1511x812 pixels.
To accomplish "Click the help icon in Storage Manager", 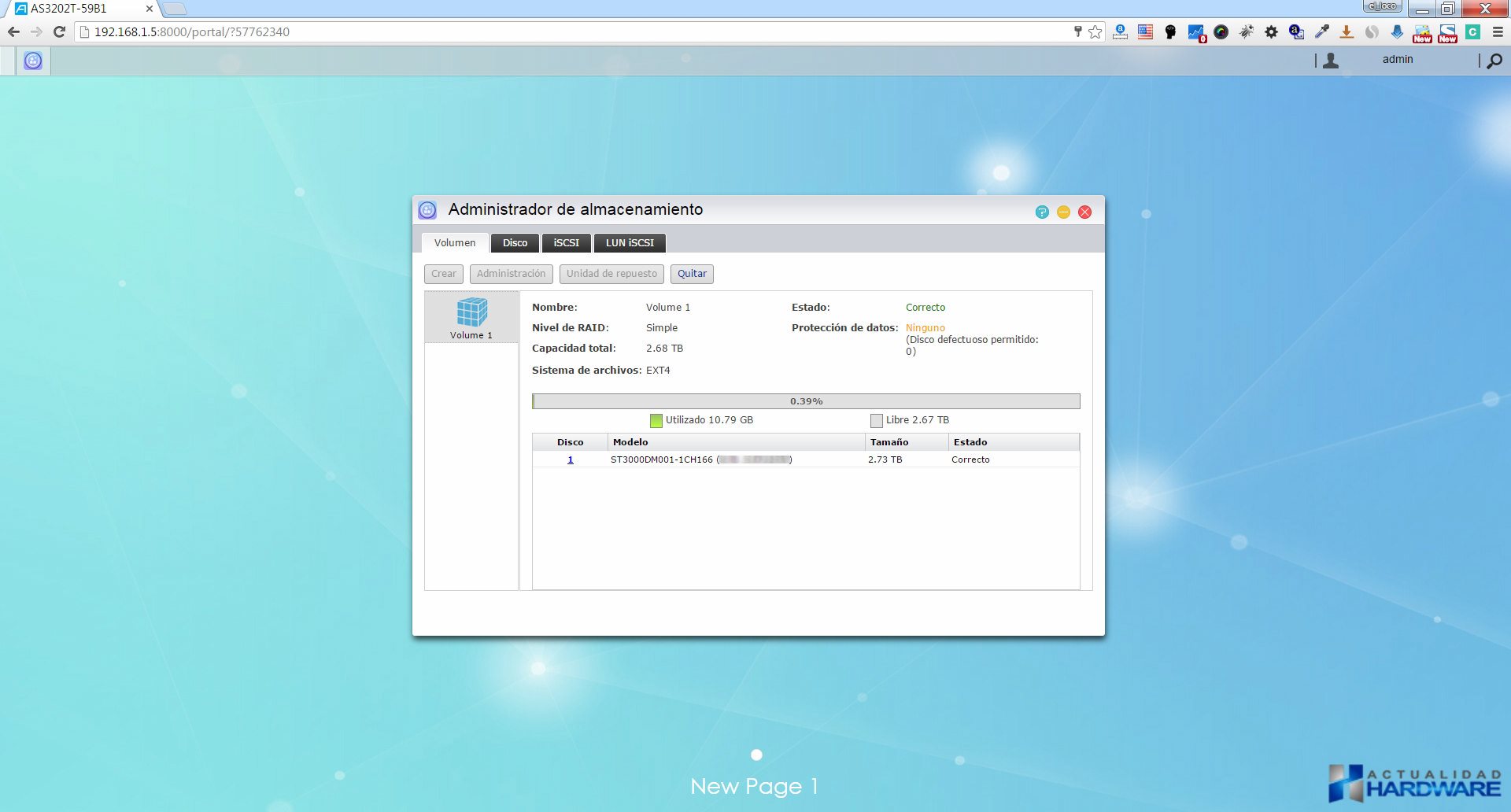I will click(1042, 212).
